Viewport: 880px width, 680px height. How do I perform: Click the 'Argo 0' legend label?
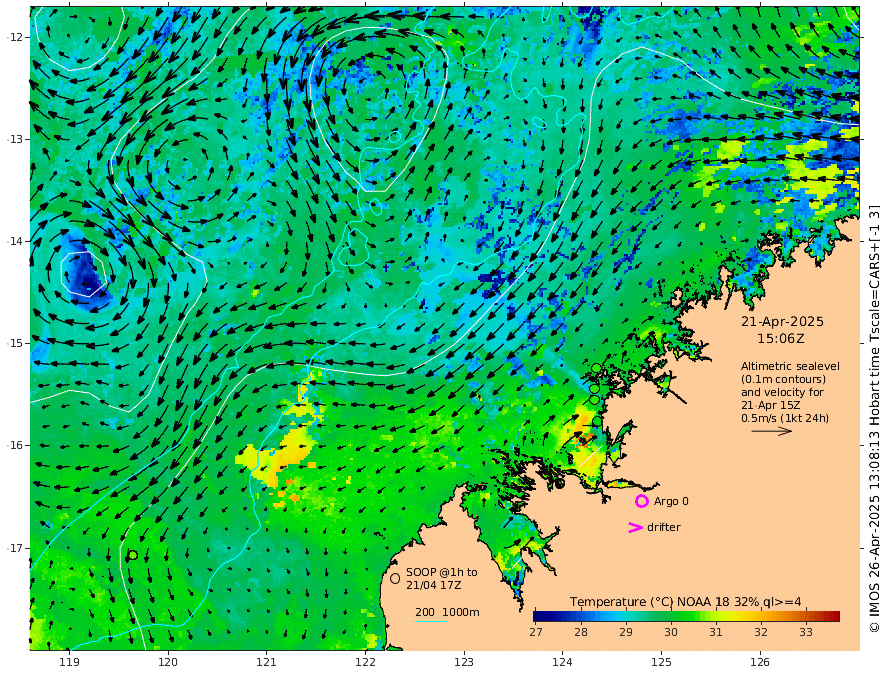pyautogui.click(x=671, y=501)
